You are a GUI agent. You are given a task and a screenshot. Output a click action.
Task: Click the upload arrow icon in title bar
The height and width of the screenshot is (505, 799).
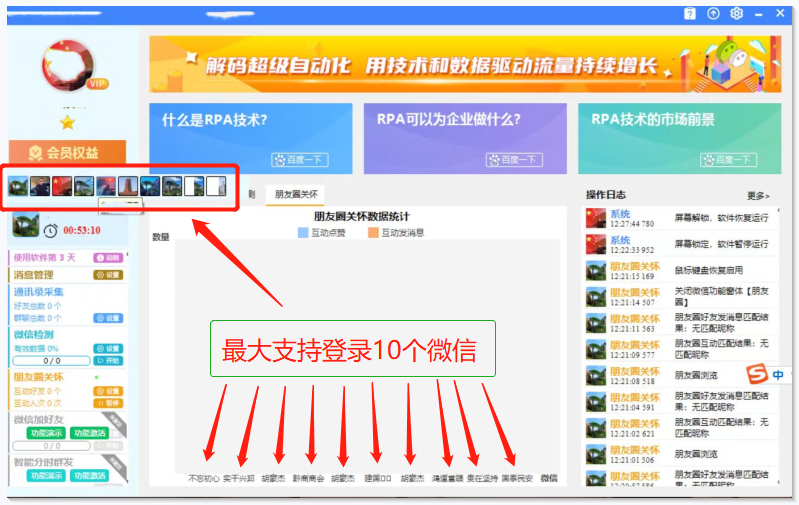pyautogui.click(x=713, y=13)
